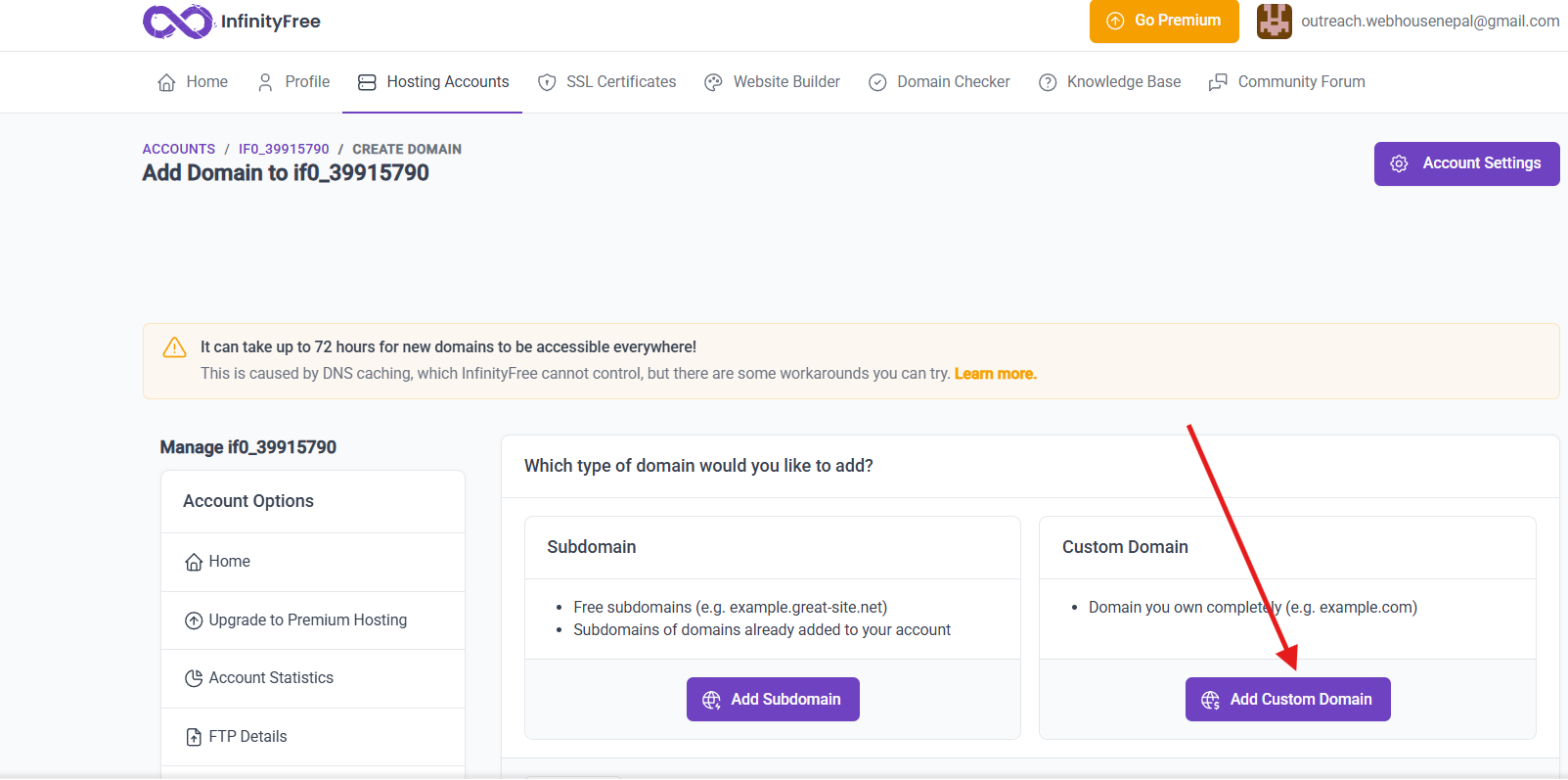Click the Go Premium arrow icon
The image size is (1568, 780).
click(x=1115, y=21)
